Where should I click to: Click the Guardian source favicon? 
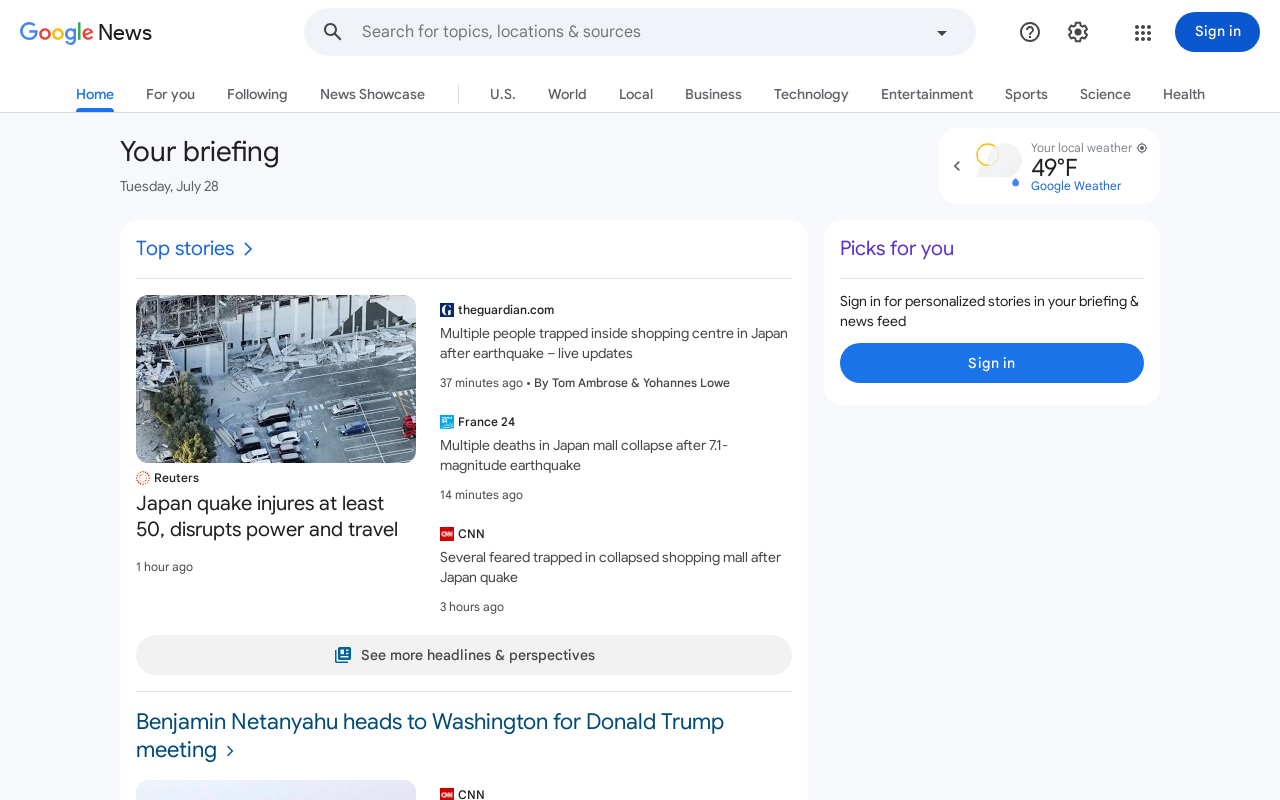pos(447,310)
